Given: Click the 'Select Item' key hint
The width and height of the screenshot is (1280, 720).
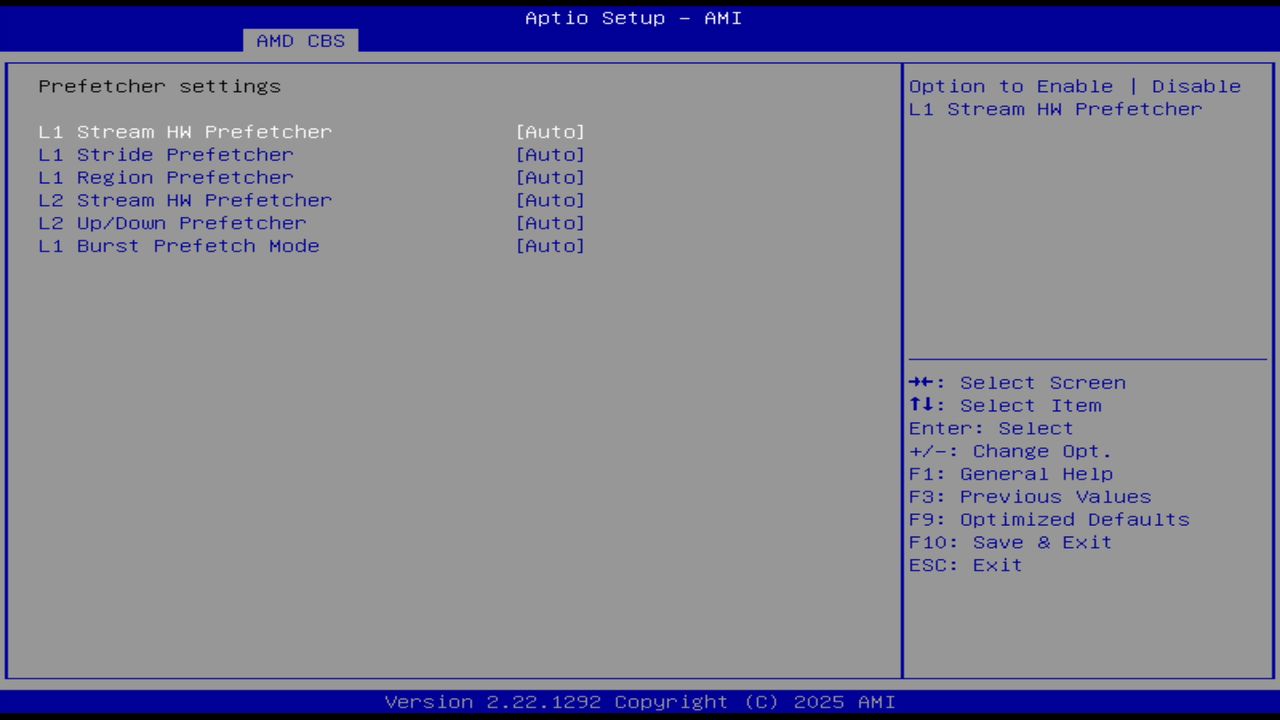Looking at the screenshot, I should point(1005,406).
